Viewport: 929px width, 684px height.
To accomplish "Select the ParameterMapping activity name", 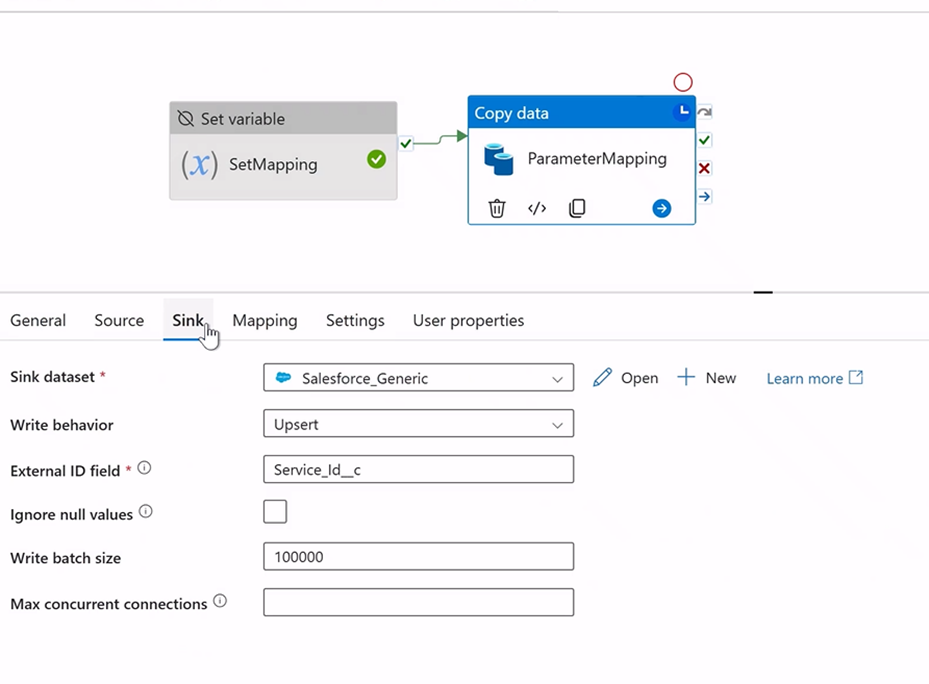I will [x=597, y=159].
